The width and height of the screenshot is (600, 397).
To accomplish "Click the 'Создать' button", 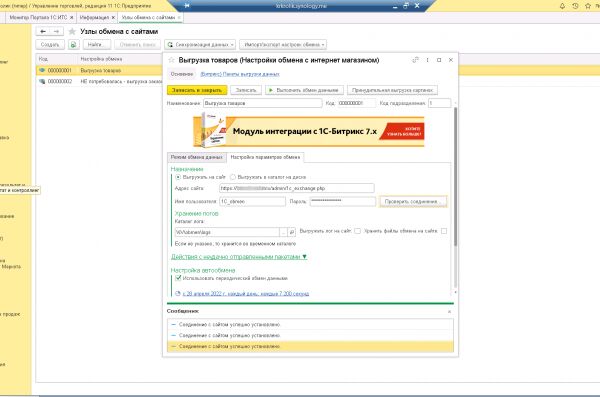I will click(50, 45).
